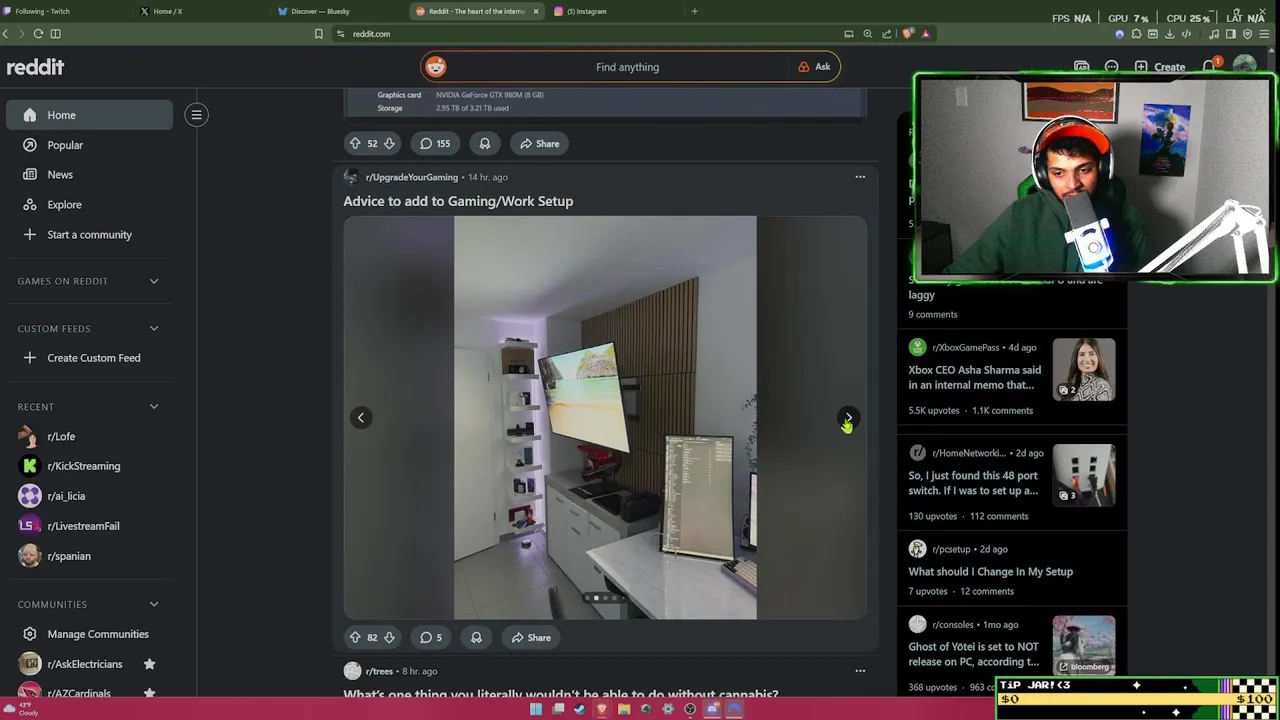The image size is (1280, 720).
Task: Select Home in the left sidebar
Action: [x=89, y=115]
